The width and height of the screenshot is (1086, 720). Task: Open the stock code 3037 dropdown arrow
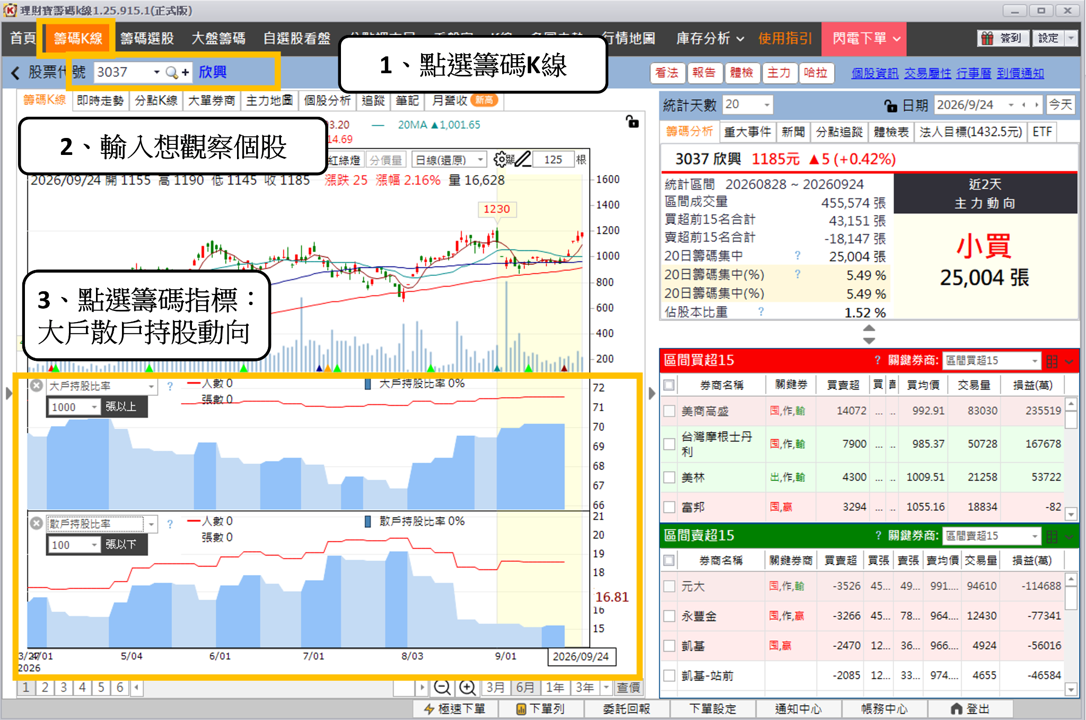point(157,72)
